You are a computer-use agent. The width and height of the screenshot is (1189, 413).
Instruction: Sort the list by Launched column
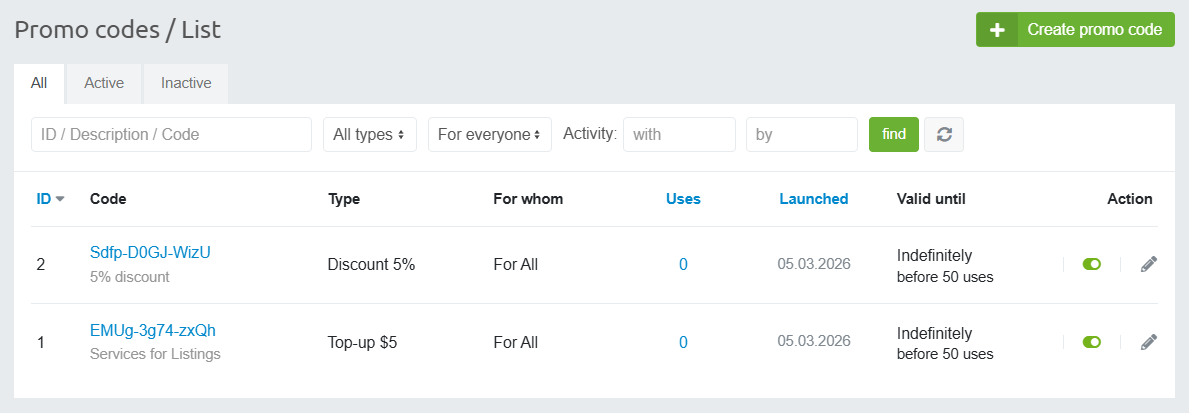(813, 199)
